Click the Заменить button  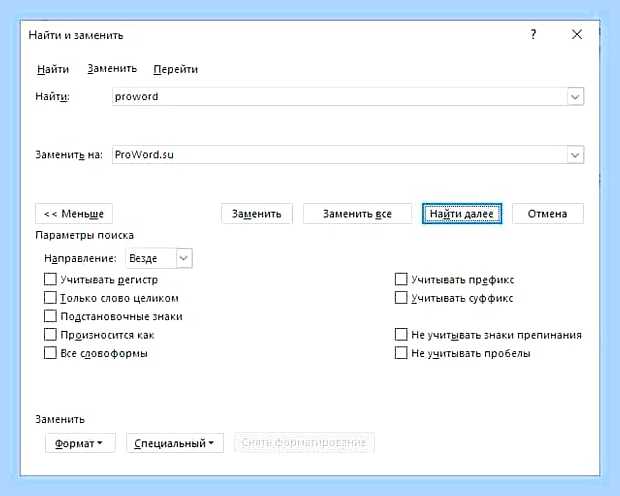point(257,214)
